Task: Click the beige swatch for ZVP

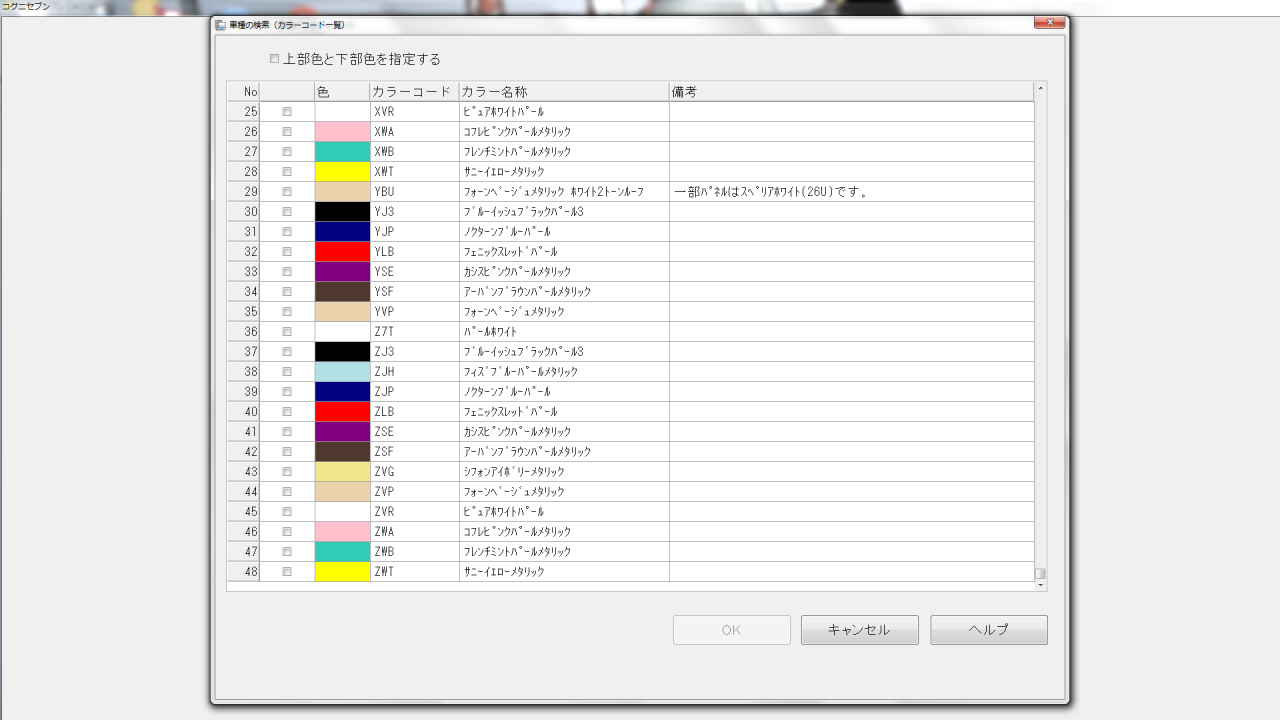Action: point(342,491)
